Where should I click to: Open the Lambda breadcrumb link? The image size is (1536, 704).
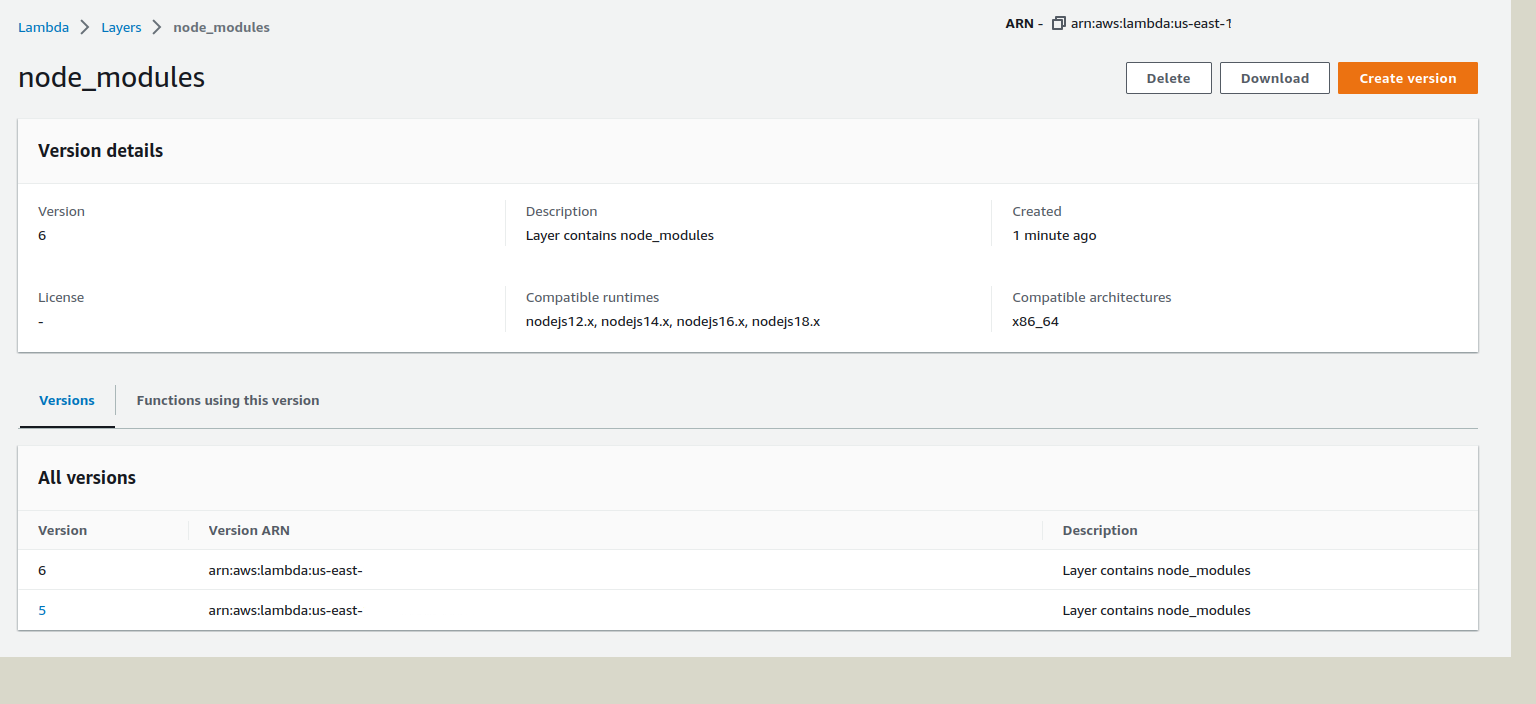(43, 27)
